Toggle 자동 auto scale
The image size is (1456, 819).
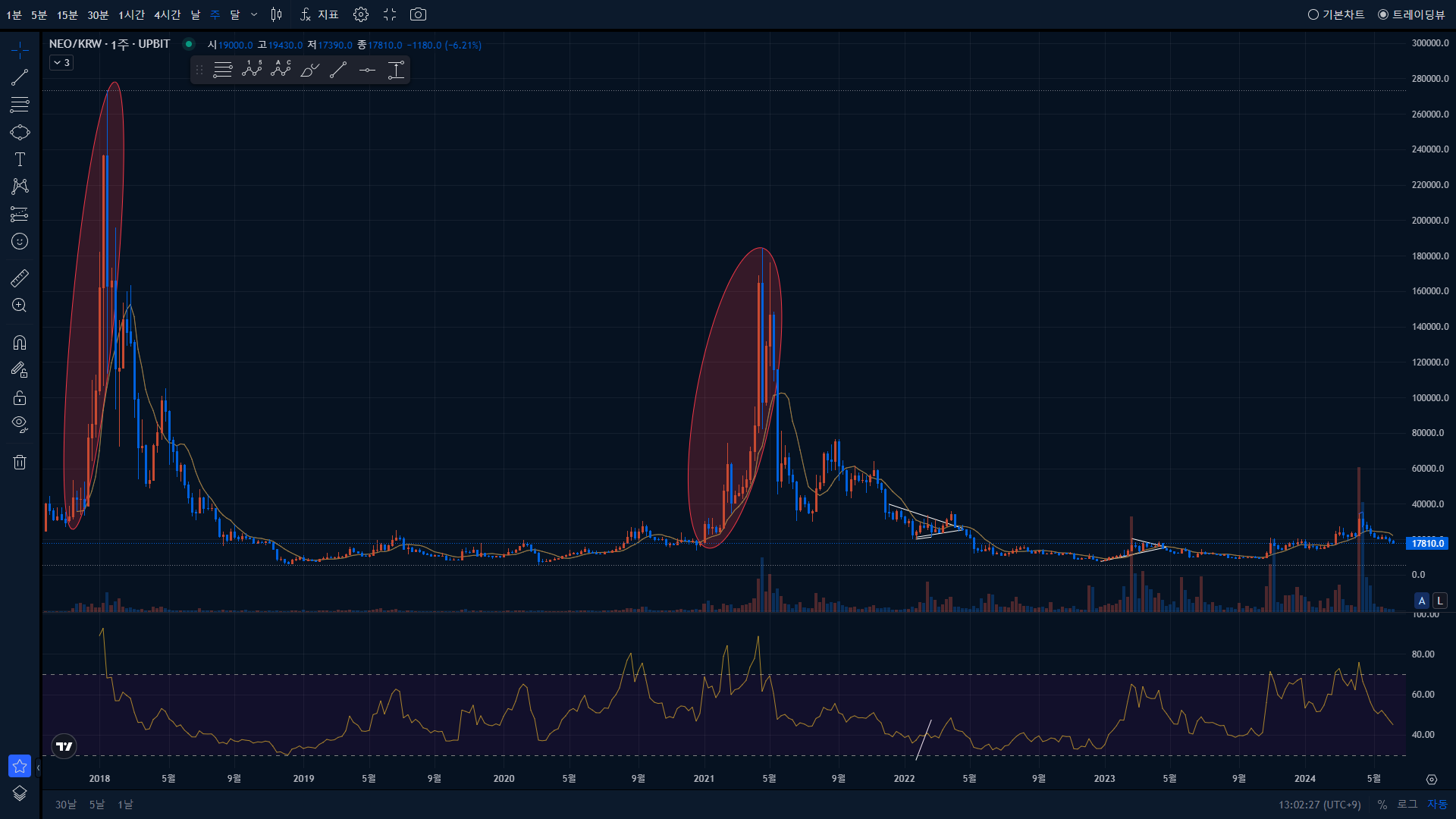[x=1438, y=805]
